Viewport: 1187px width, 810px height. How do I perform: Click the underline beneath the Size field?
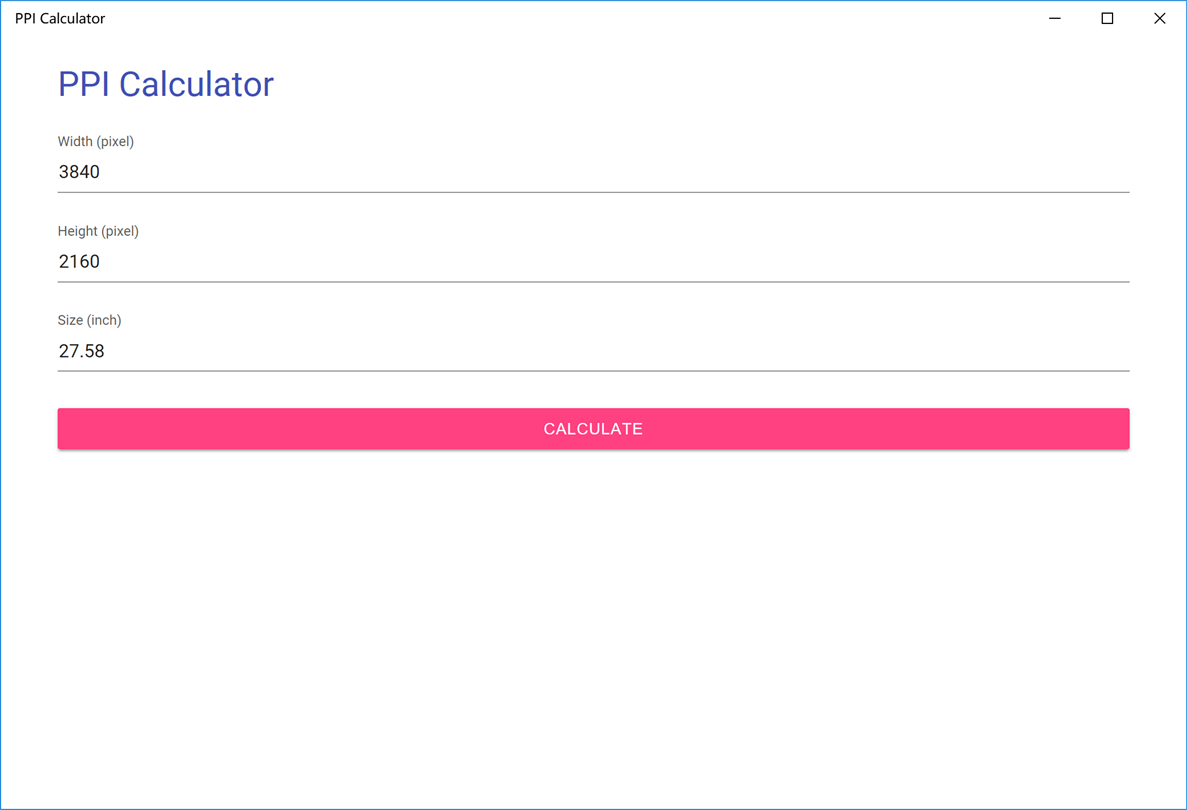(593, 371)
